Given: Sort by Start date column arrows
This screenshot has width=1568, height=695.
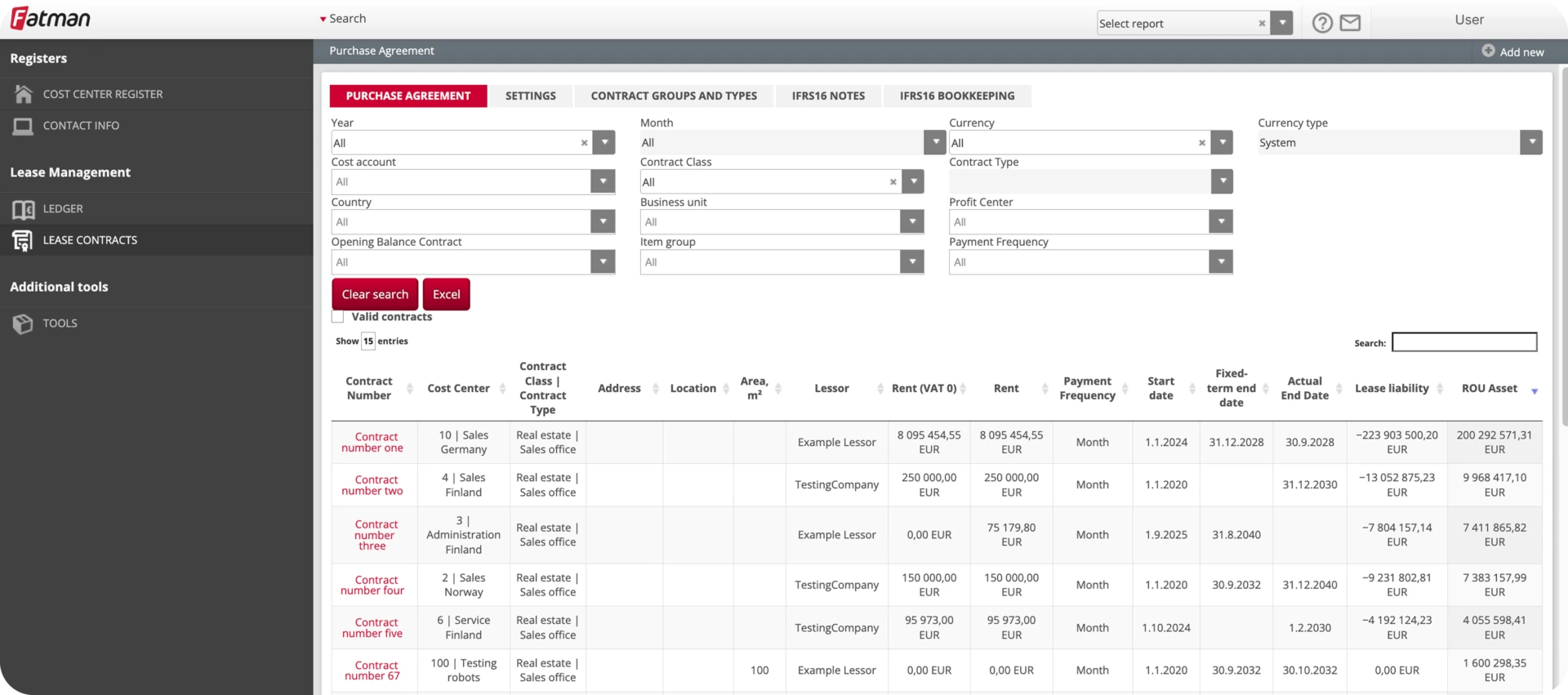Looking at the screenshot, I should pyautogui.click(x=1192, y=389).
